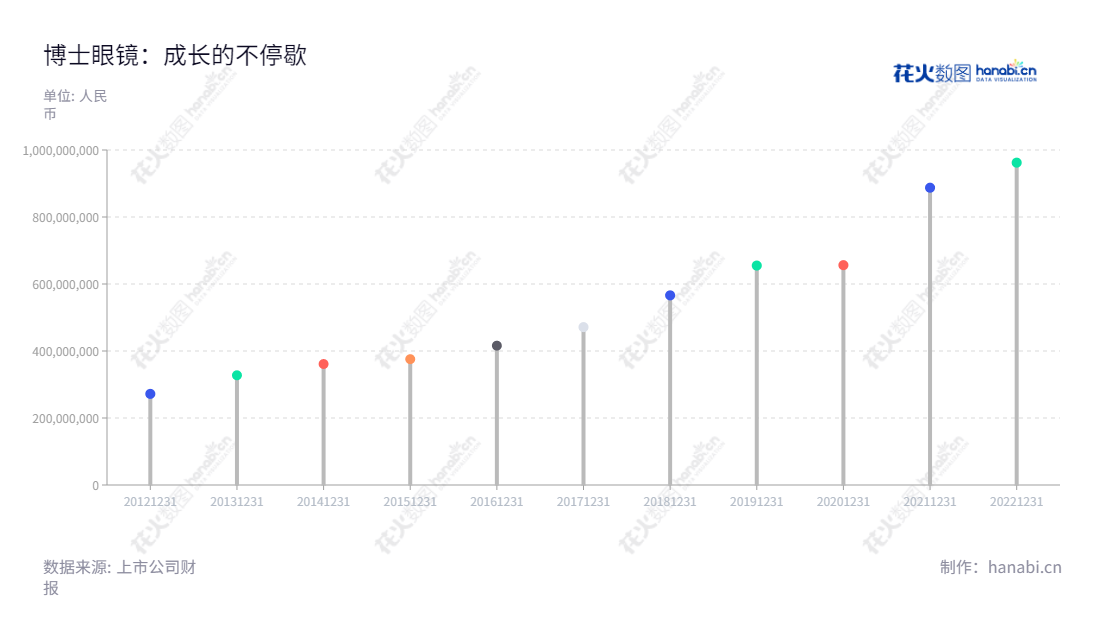Click the 1,000,000,000 y-axis label

pos(61,150)
